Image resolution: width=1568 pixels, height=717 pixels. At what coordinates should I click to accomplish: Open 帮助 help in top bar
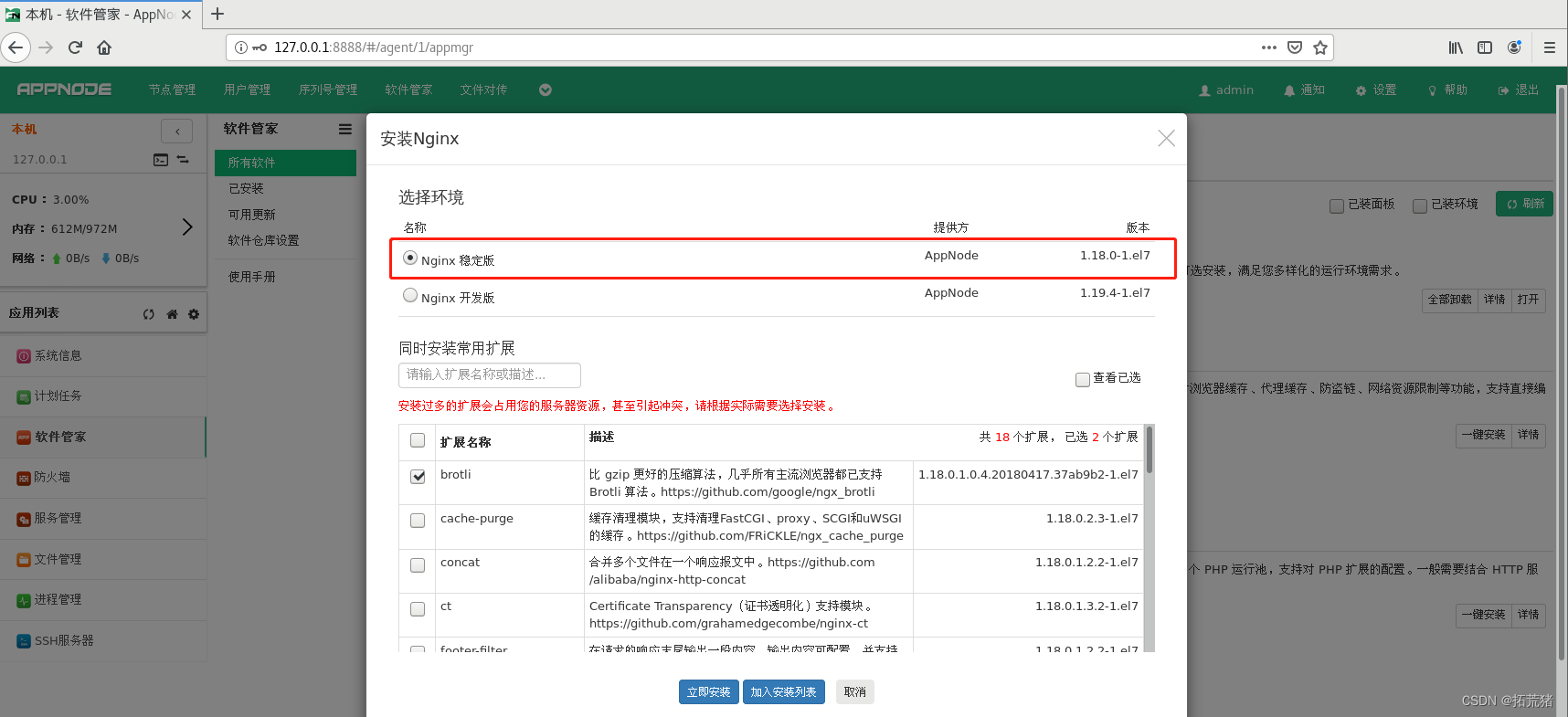(x=1447, y=90)
